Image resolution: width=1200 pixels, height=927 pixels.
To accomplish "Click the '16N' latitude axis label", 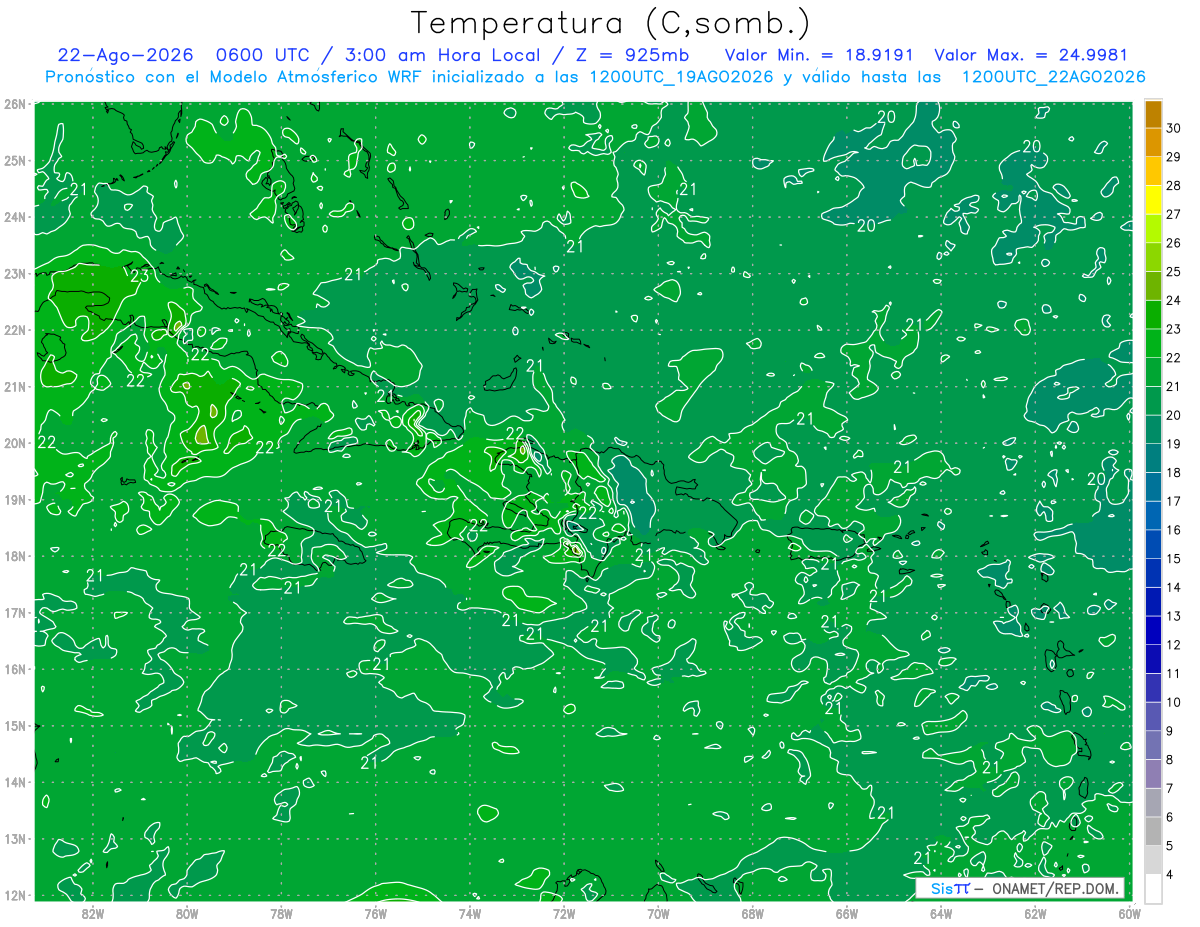I will 14,669.
